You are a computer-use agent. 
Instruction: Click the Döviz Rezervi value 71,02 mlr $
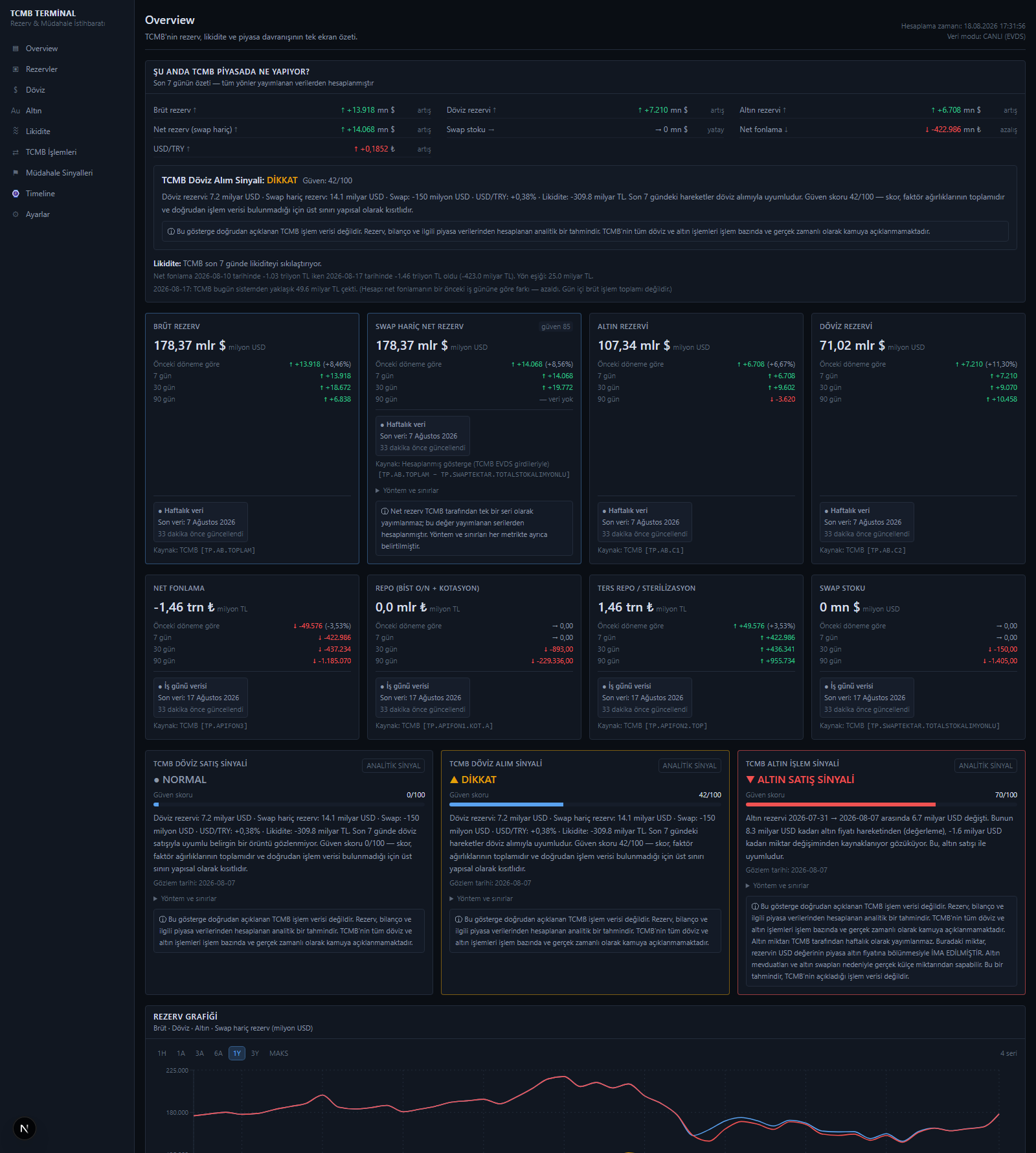(852, 345)
